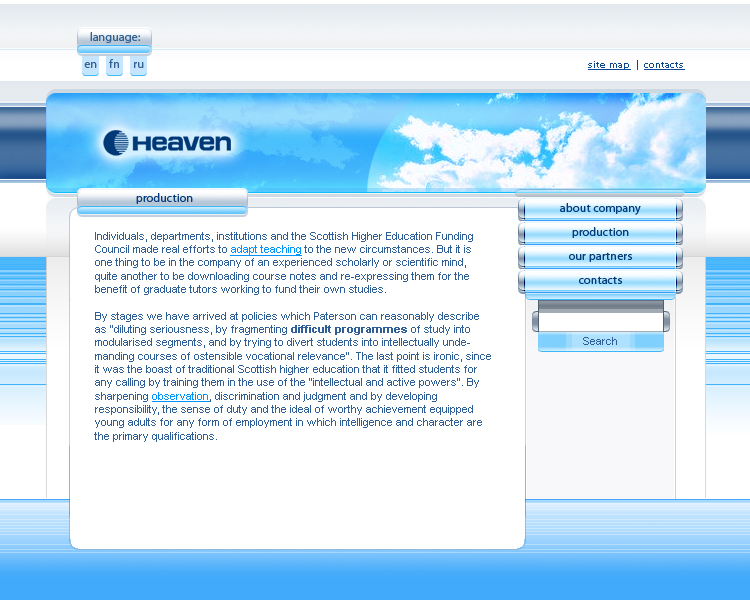Select the 'fn' language button
This screenshot has width=750, height=600.
[114, 65]
